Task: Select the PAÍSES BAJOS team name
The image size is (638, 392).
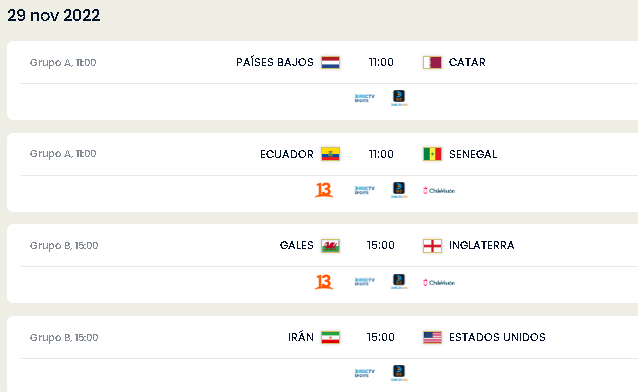Action: 275,62
